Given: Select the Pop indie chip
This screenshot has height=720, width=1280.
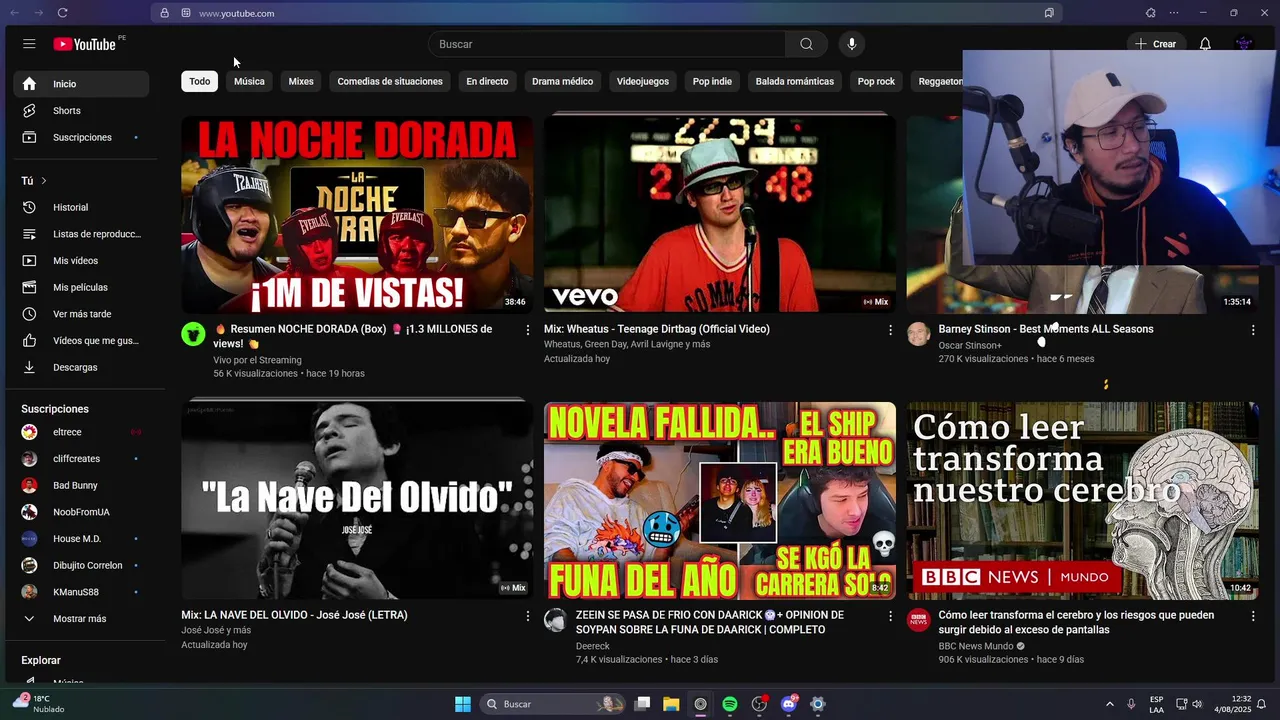Looking at the screenshot, I should coord(712,81).
